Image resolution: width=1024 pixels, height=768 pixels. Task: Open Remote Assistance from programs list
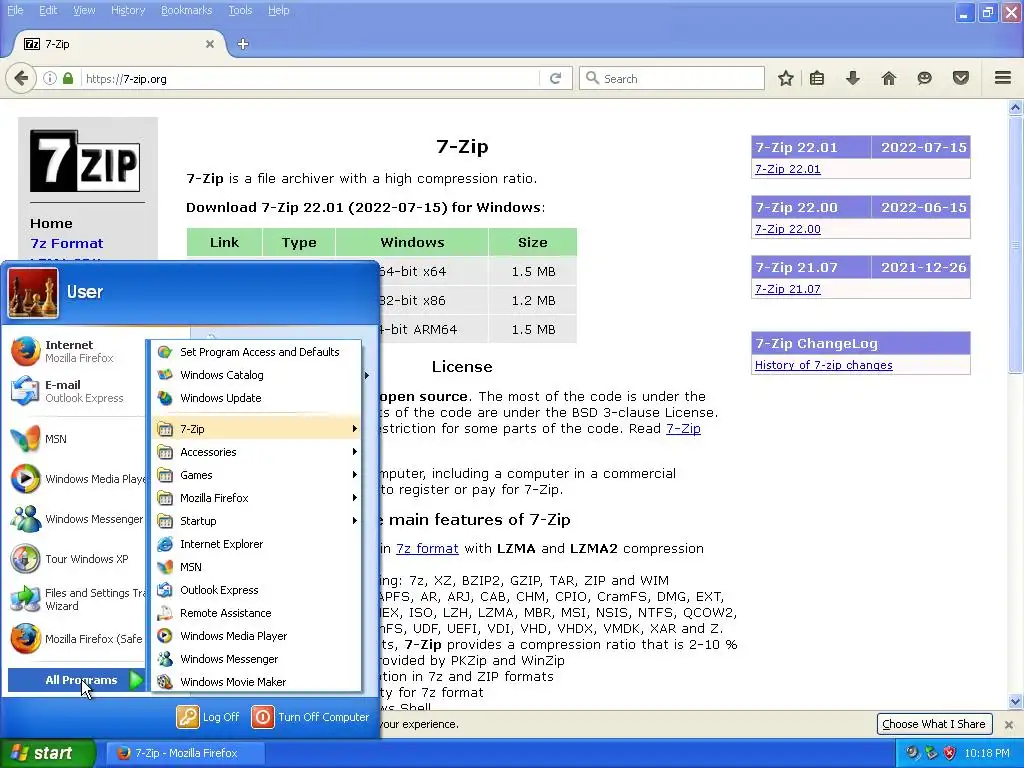[256, 613]
